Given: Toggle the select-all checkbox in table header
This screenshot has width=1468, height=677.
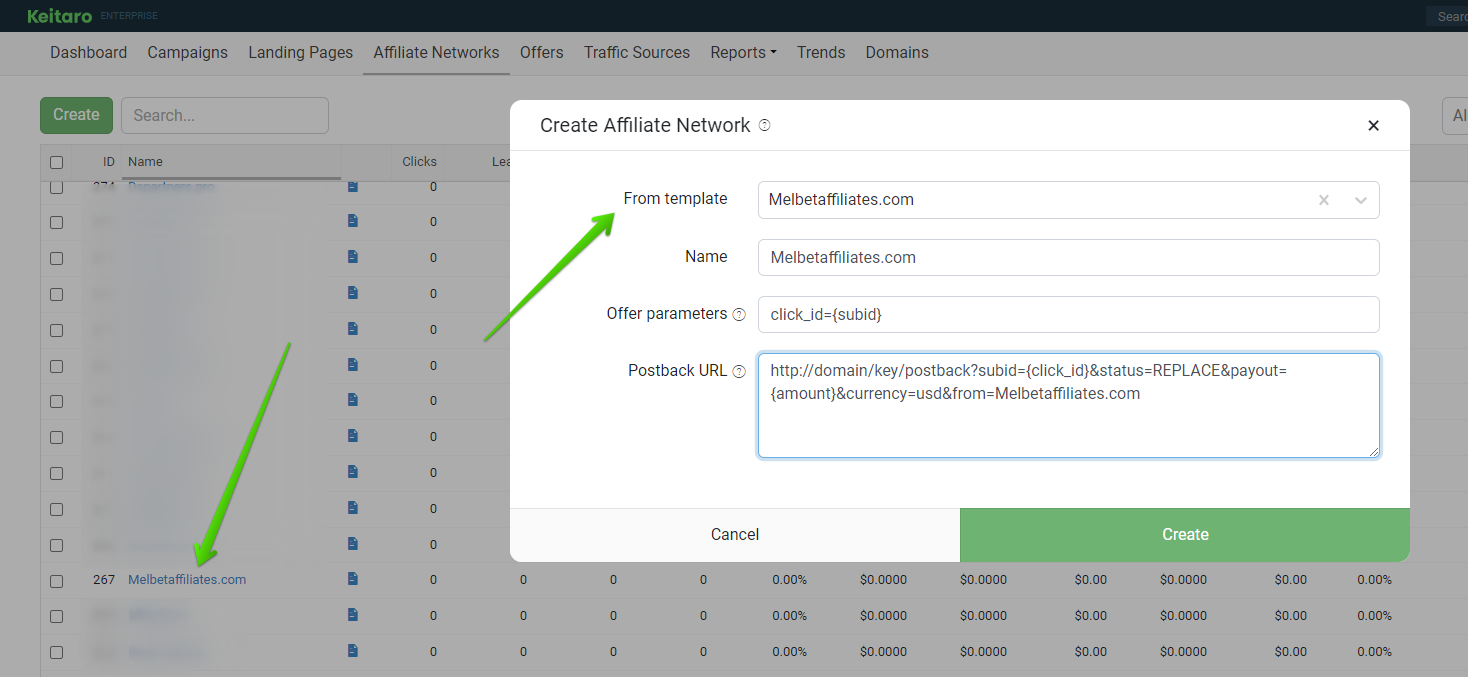Looking at the screenshot, I should point(56,162).
